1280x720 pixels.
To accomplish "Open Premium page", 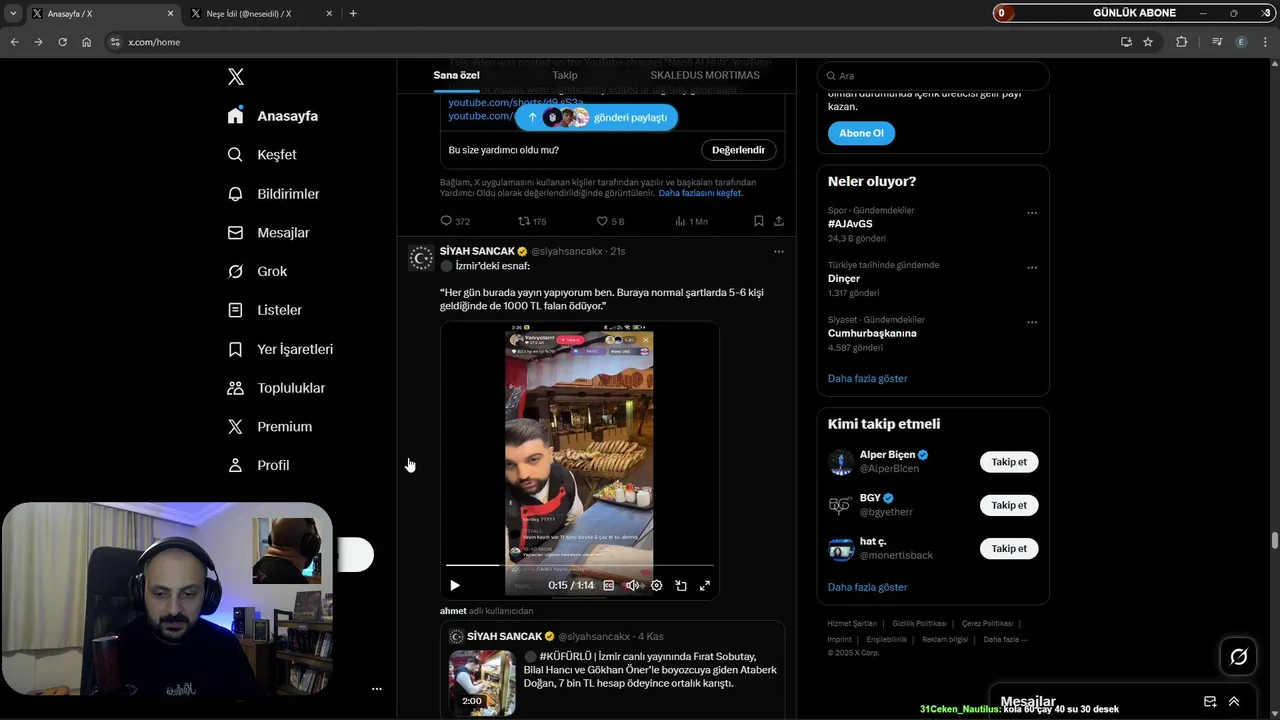I will coord(270,427).
